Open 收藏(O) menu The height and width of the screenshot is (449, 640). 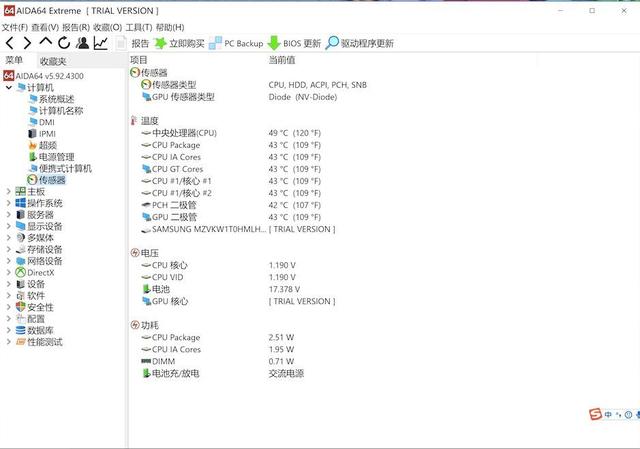(107, 27)
